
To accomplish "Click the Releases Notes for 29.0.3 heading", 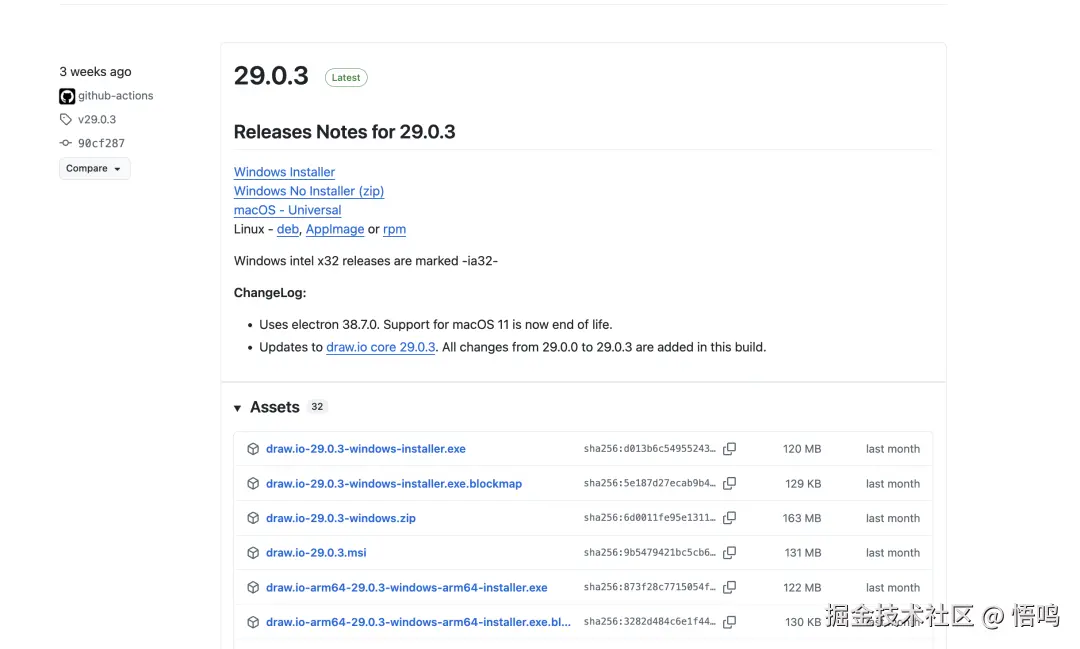I will (x=344, y=132).
